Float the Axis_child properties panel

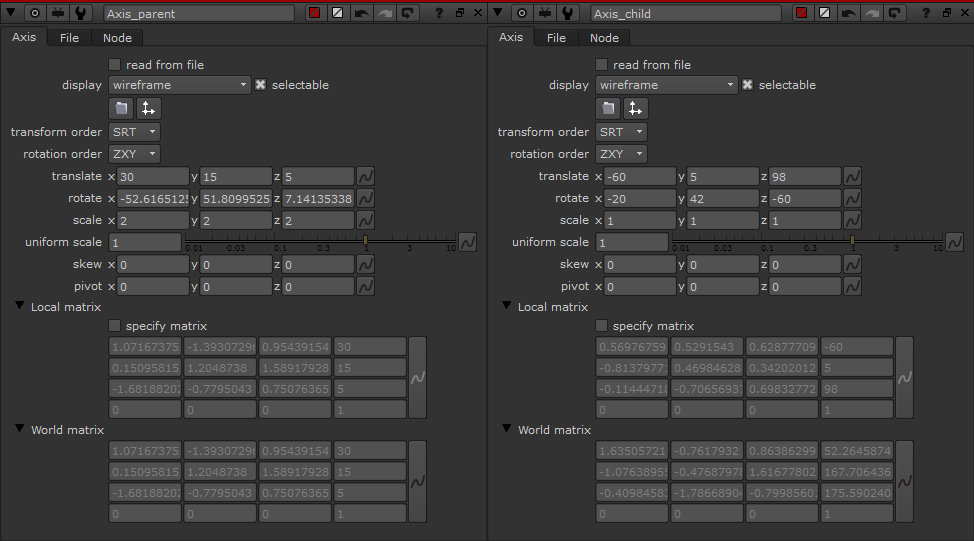[946, 13]
